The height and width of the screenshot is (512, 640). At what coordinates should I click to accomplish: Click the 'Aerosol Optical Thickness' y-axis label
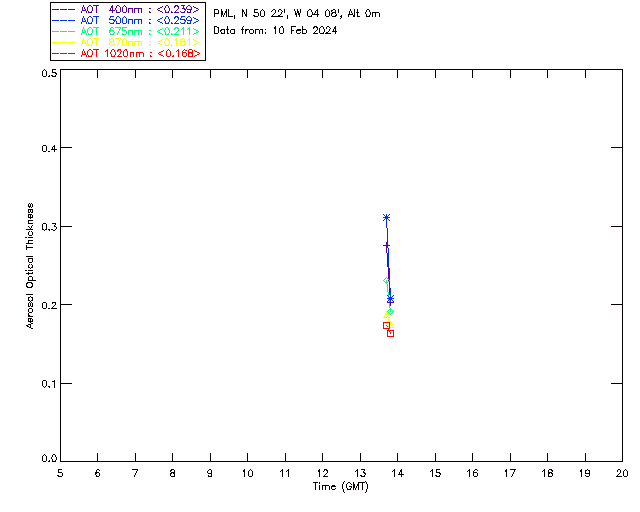point(30,266)
